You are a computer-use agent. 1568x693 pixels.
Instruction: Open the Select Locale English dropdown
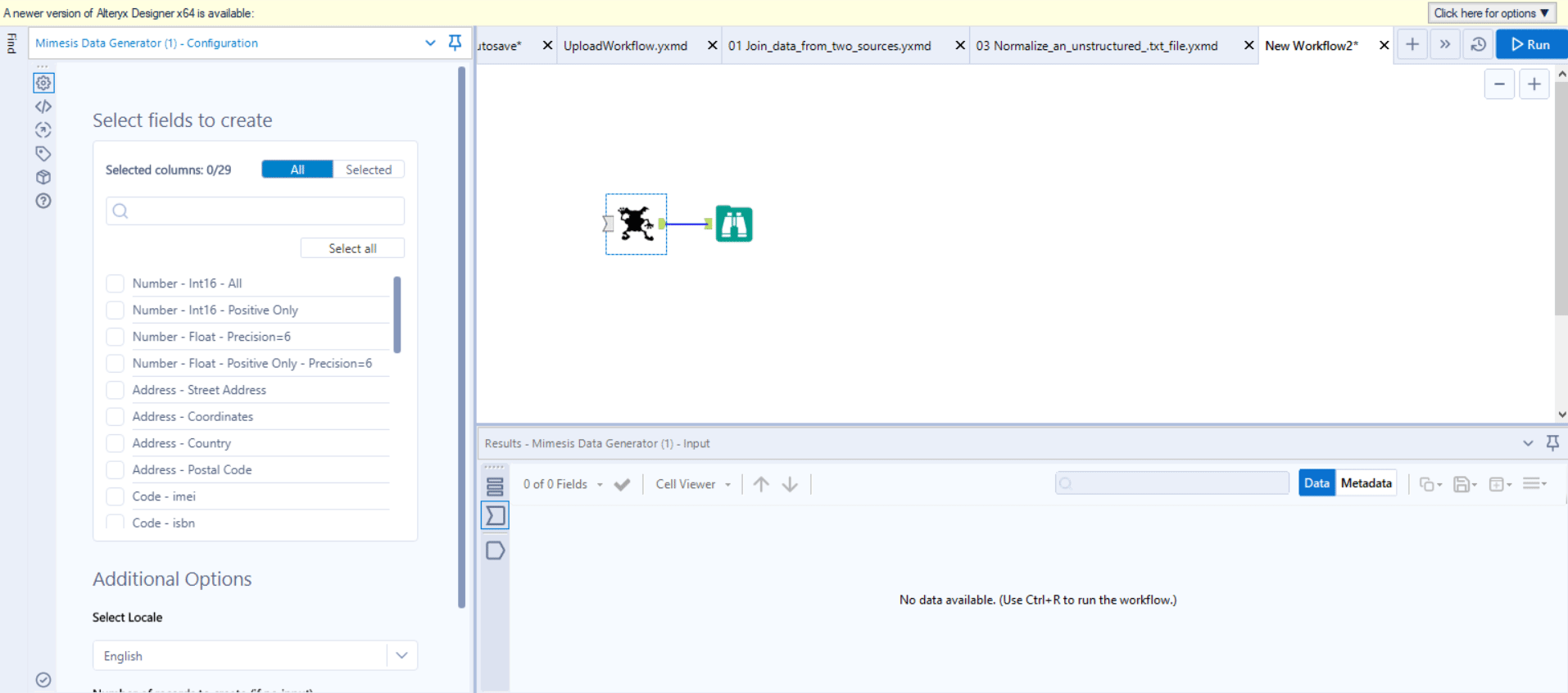(x=255, y=655)
